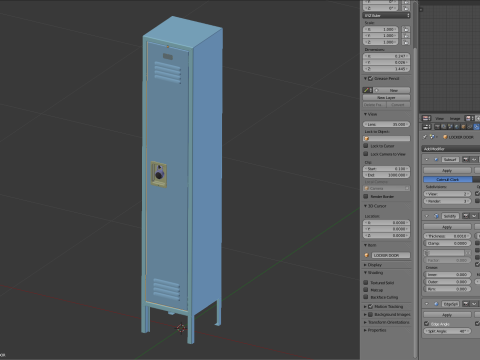Screen dimensions: 480x360
Task: Click the lock icon beside Scale Z
Action: point(406,42)
